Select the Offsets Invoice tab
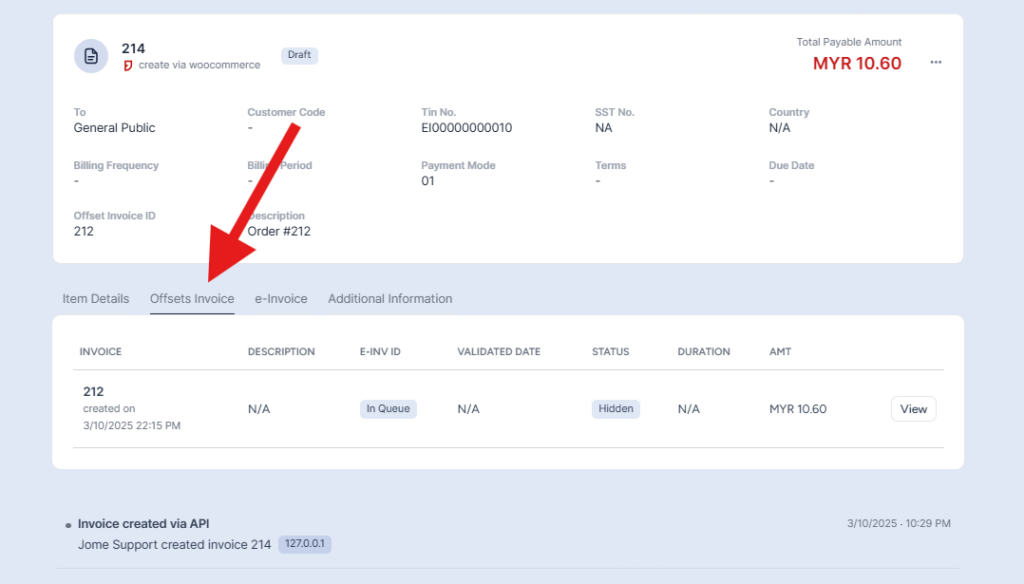The image size is (1024, 584). click(192, 299)
